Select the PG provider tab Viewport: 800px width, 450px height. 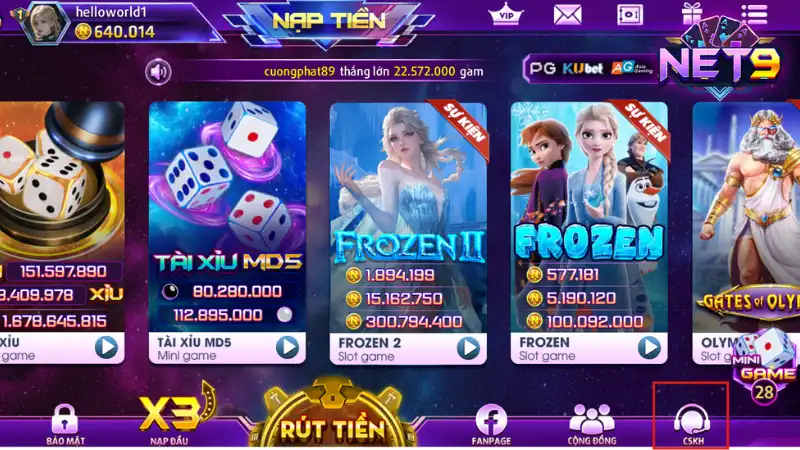click(542, 68)
